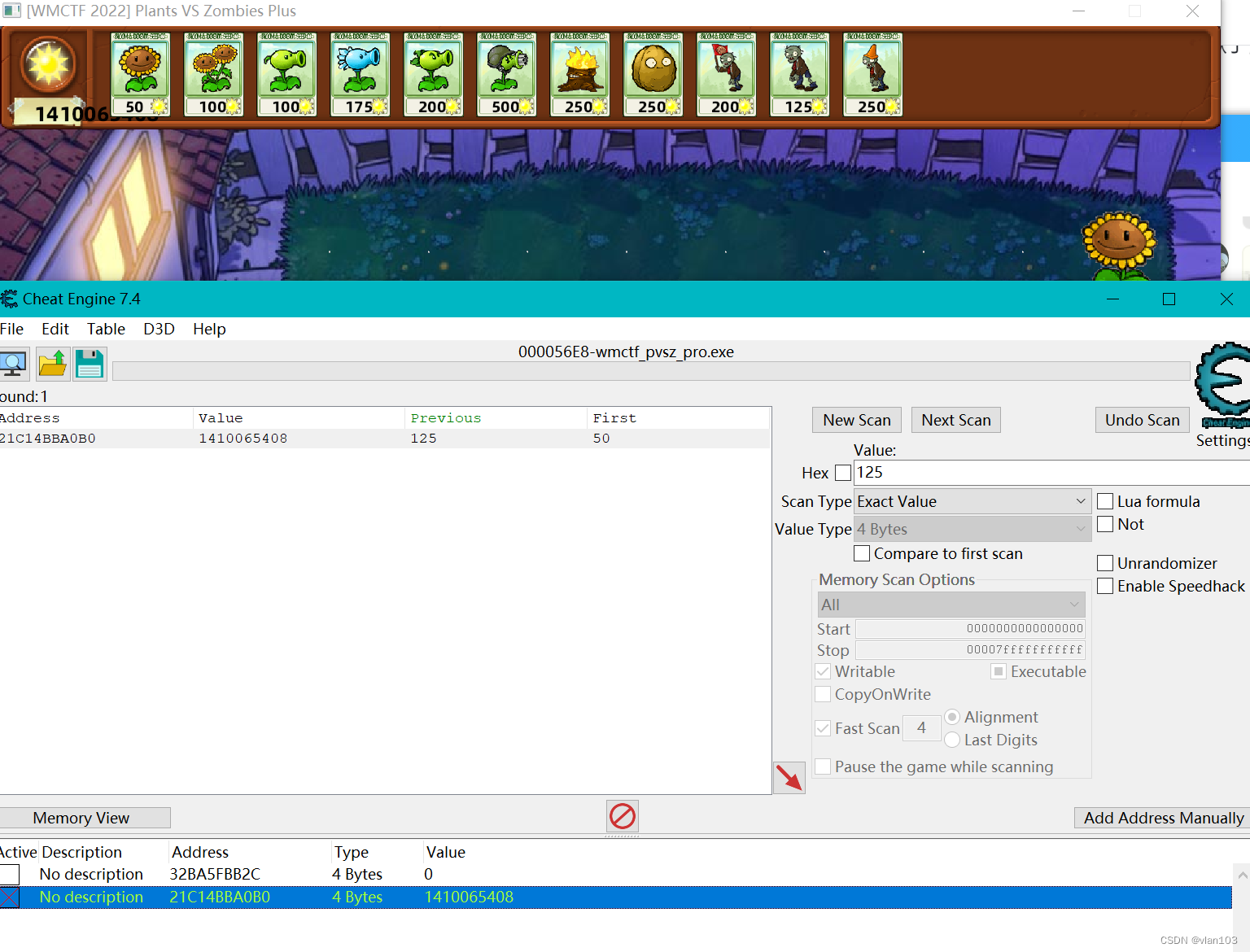Select the Last Digits radio button

[x=952, y=740]
